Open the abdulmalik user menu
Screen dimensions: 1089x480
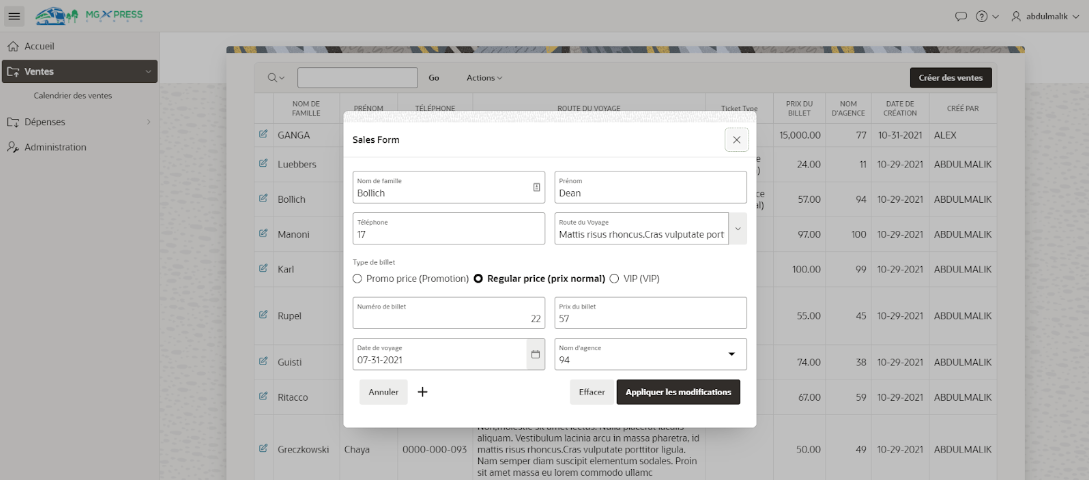[1045, 16]
